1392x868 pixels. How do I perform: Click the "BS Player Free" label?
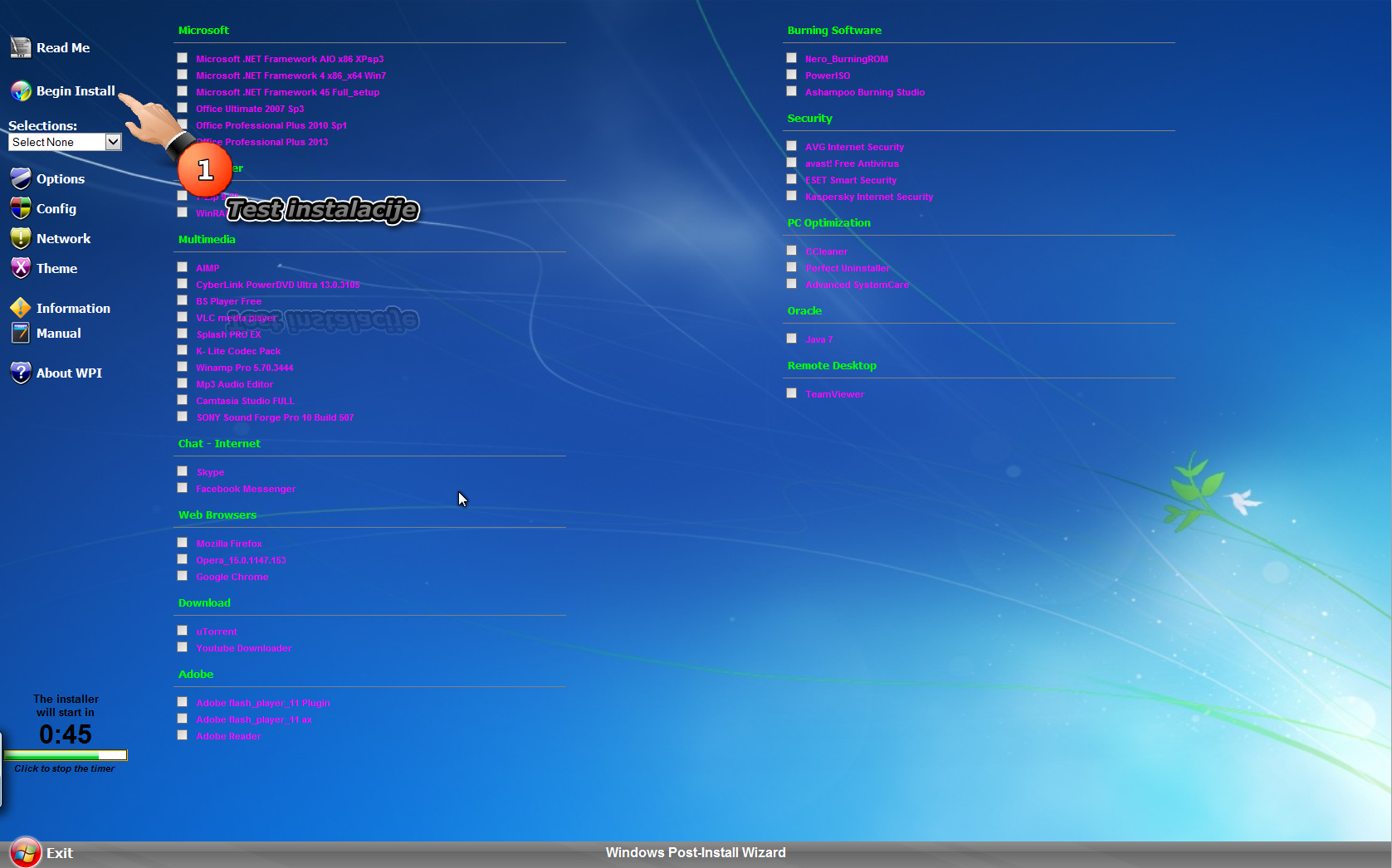coord(228,301)
